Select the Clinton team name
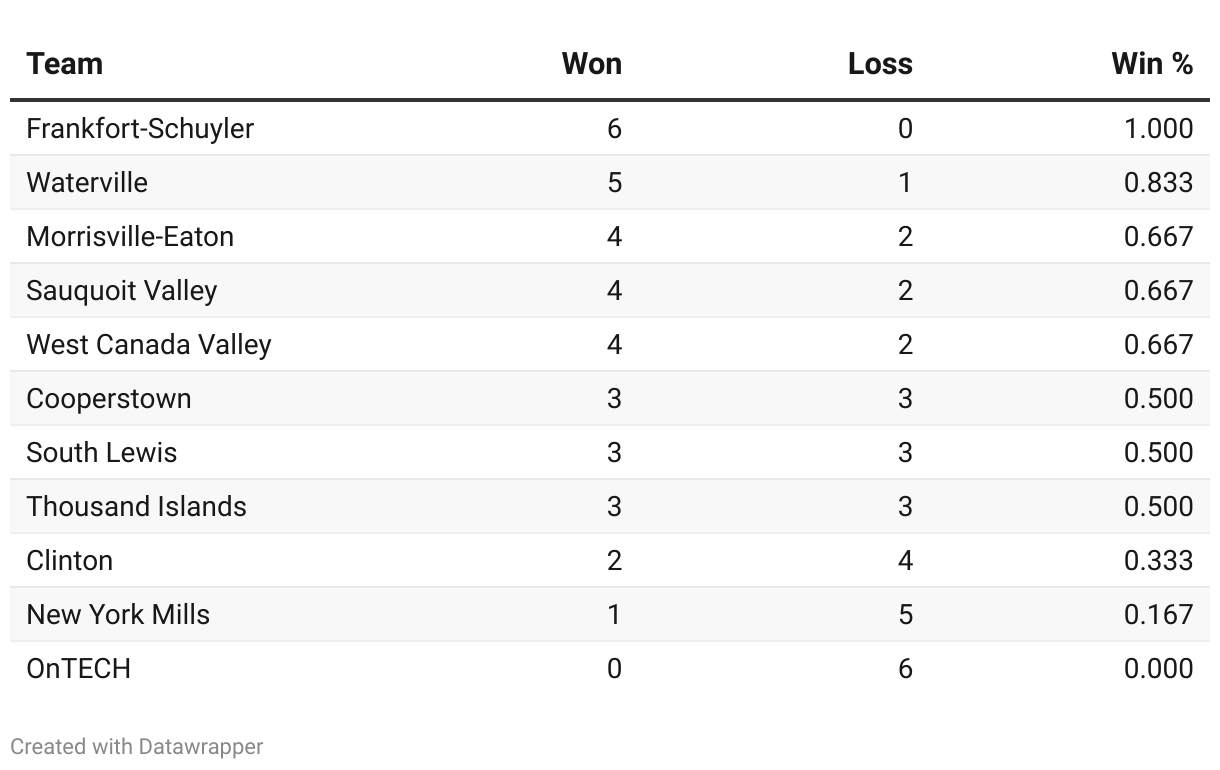The width and height of the screenshot is (1220, 770). click(70, 560)
